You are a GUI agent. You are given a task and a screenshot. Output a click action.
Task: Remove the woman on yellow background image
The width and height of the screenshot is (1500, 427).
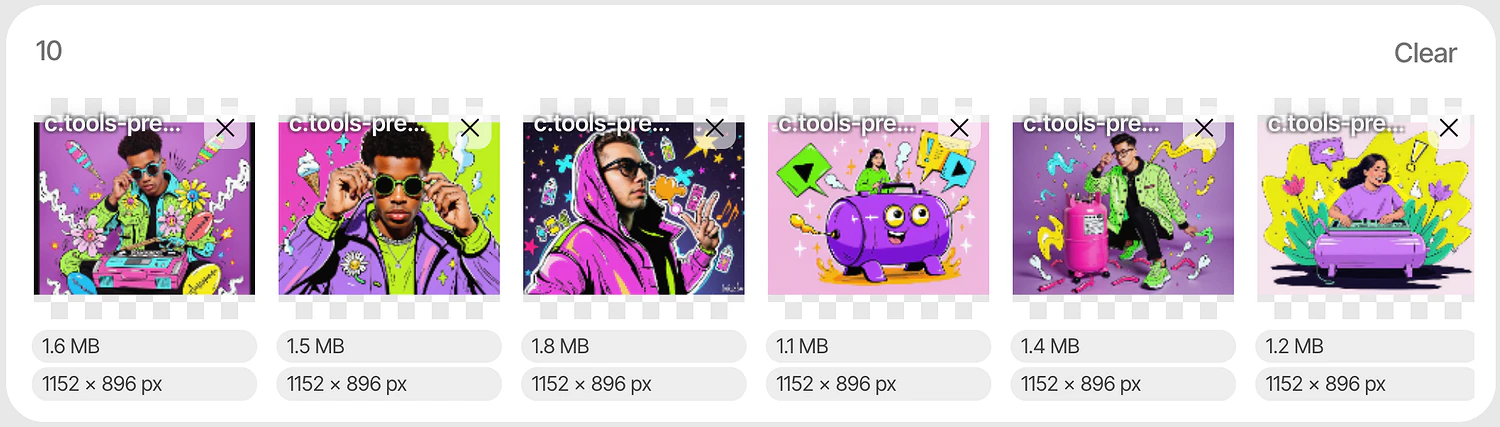coord(1448,128)
